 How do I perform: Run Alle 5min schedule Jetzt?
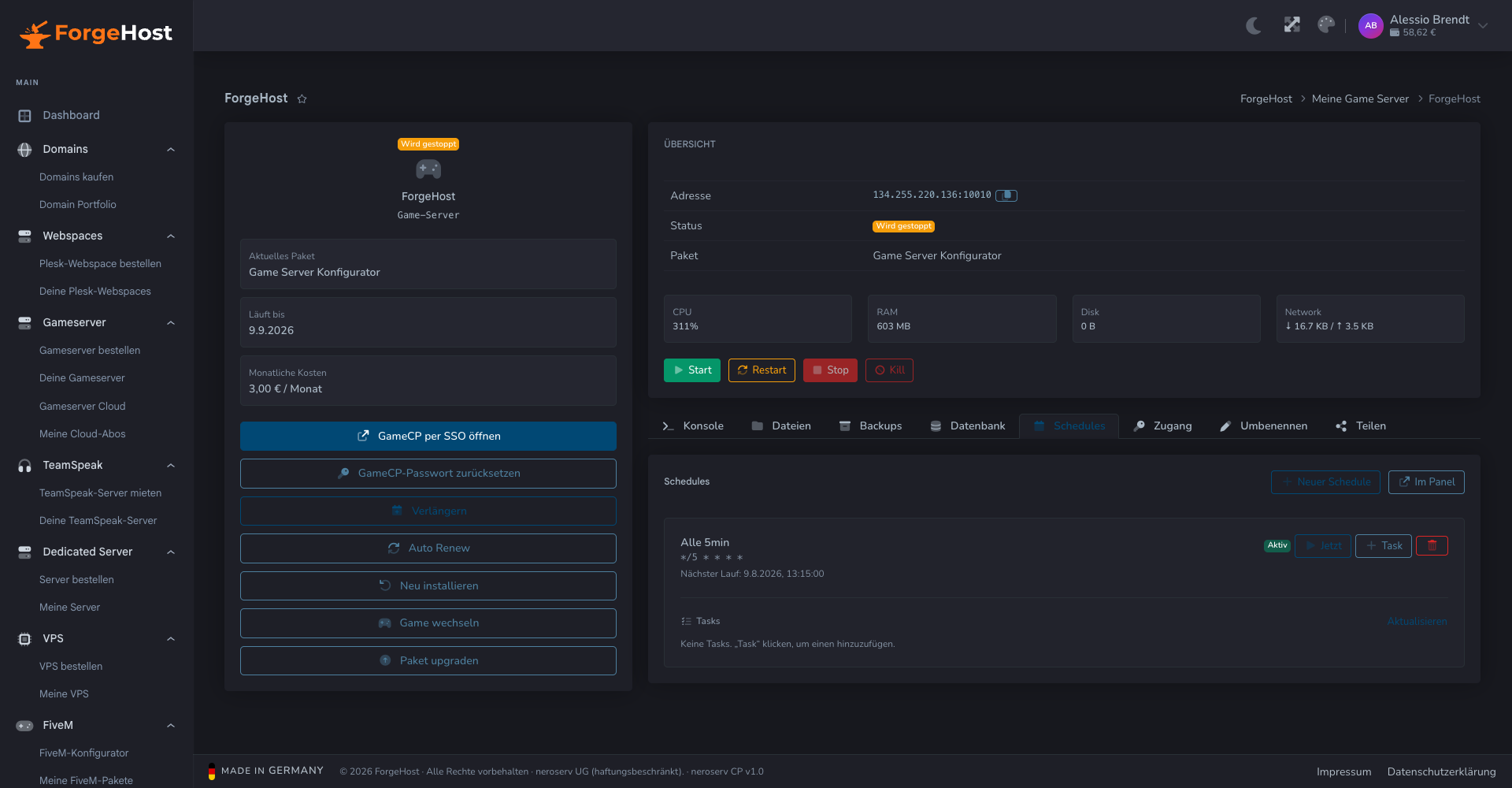1323,546
